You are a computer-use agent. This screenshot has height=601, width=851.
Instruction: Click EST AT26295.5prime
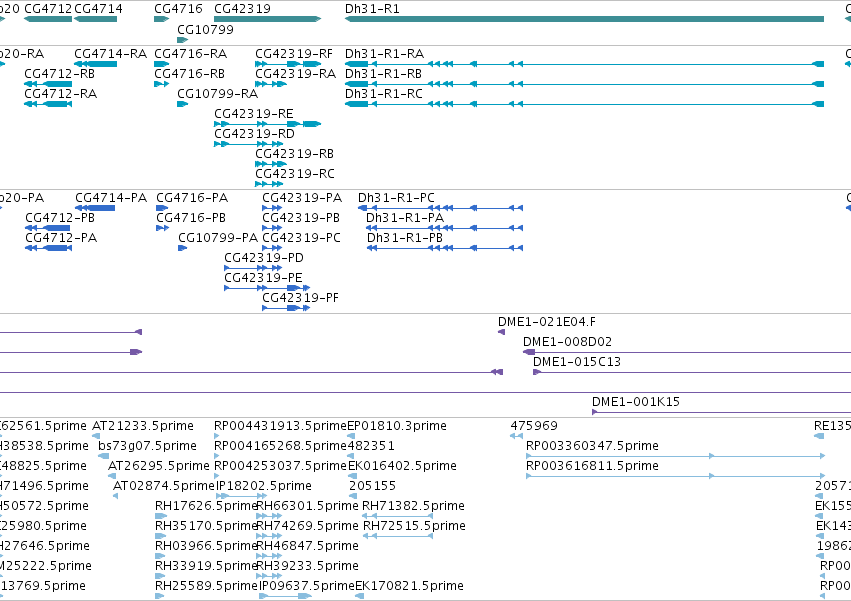point(112,476)
